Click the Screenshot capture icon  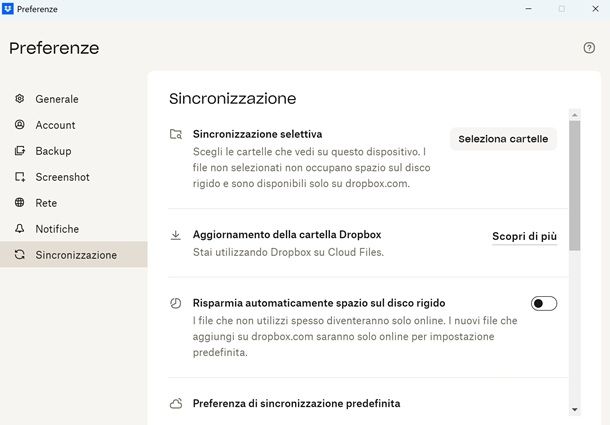click(20, 177)
